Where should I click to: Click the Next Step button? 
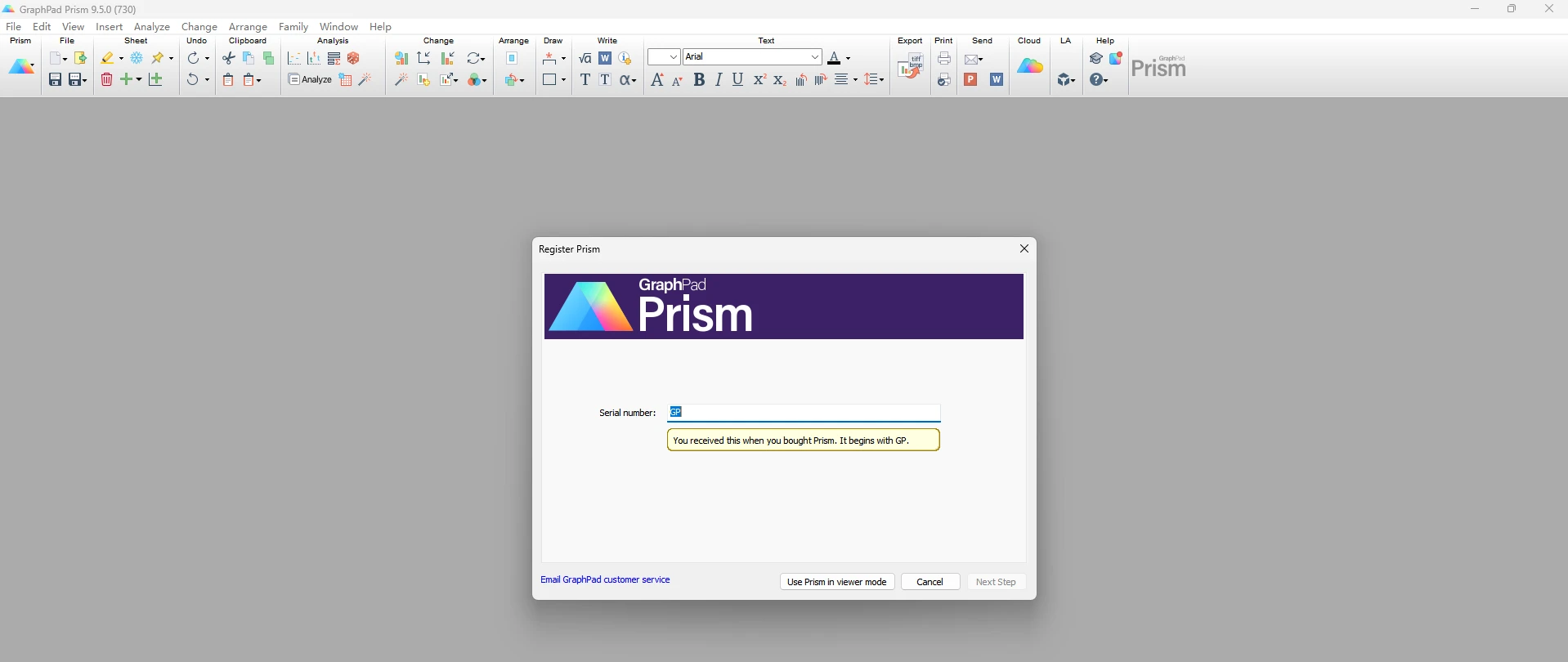[997, 582]
